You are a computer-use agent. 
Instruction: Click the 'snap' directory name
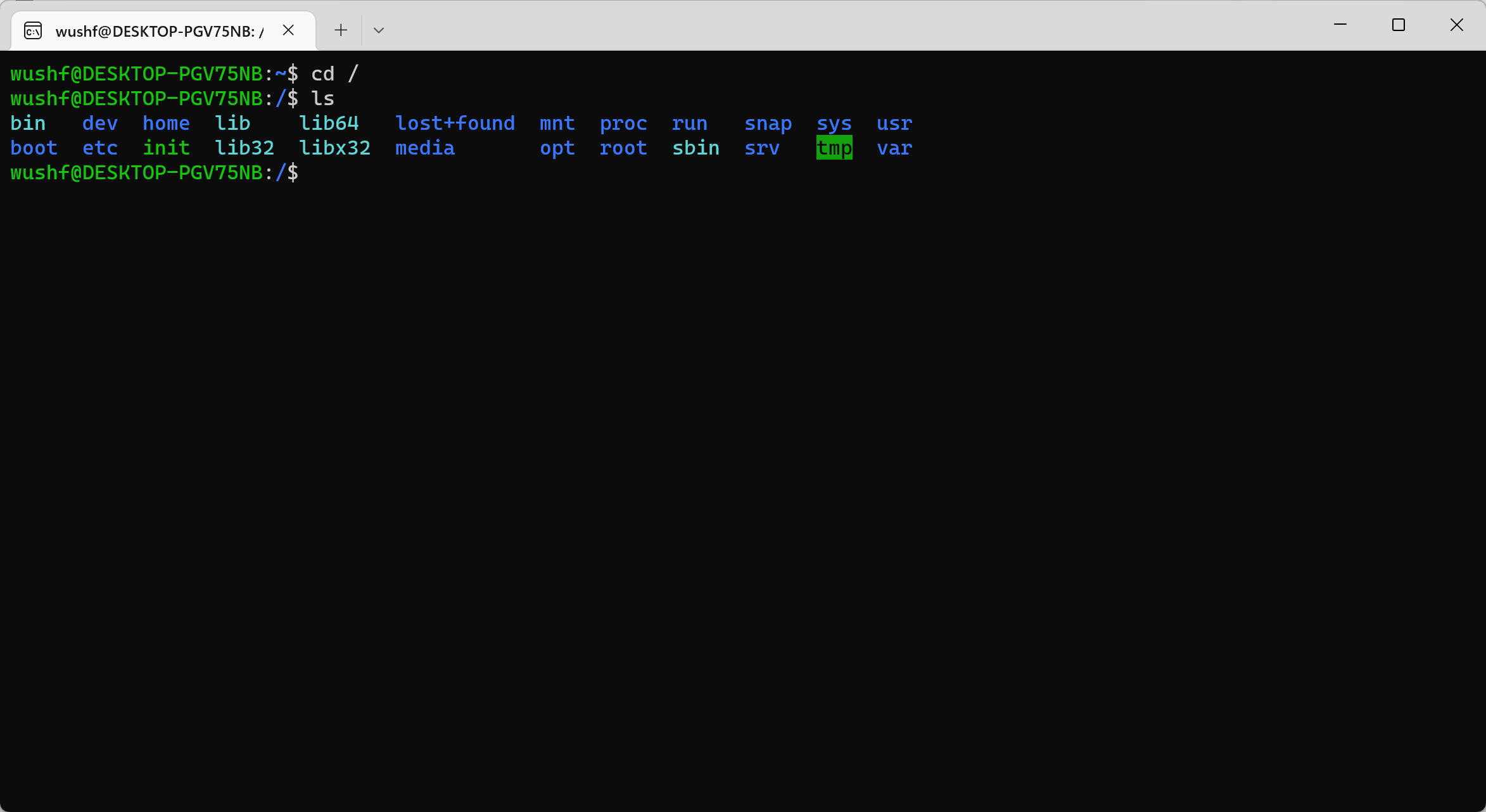click(x=768, y=124)
